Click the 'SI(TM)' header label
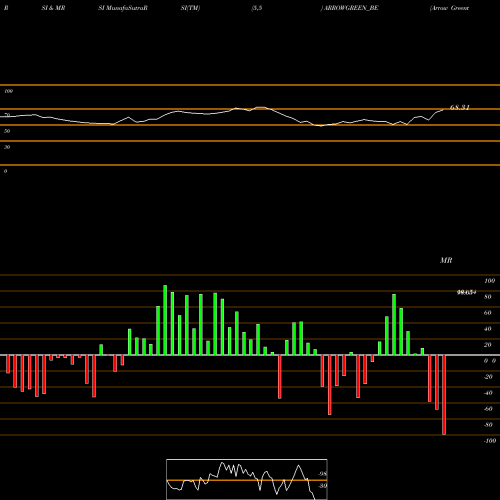The height and width of the screenshot is (500, 500). tap(190, 8)
